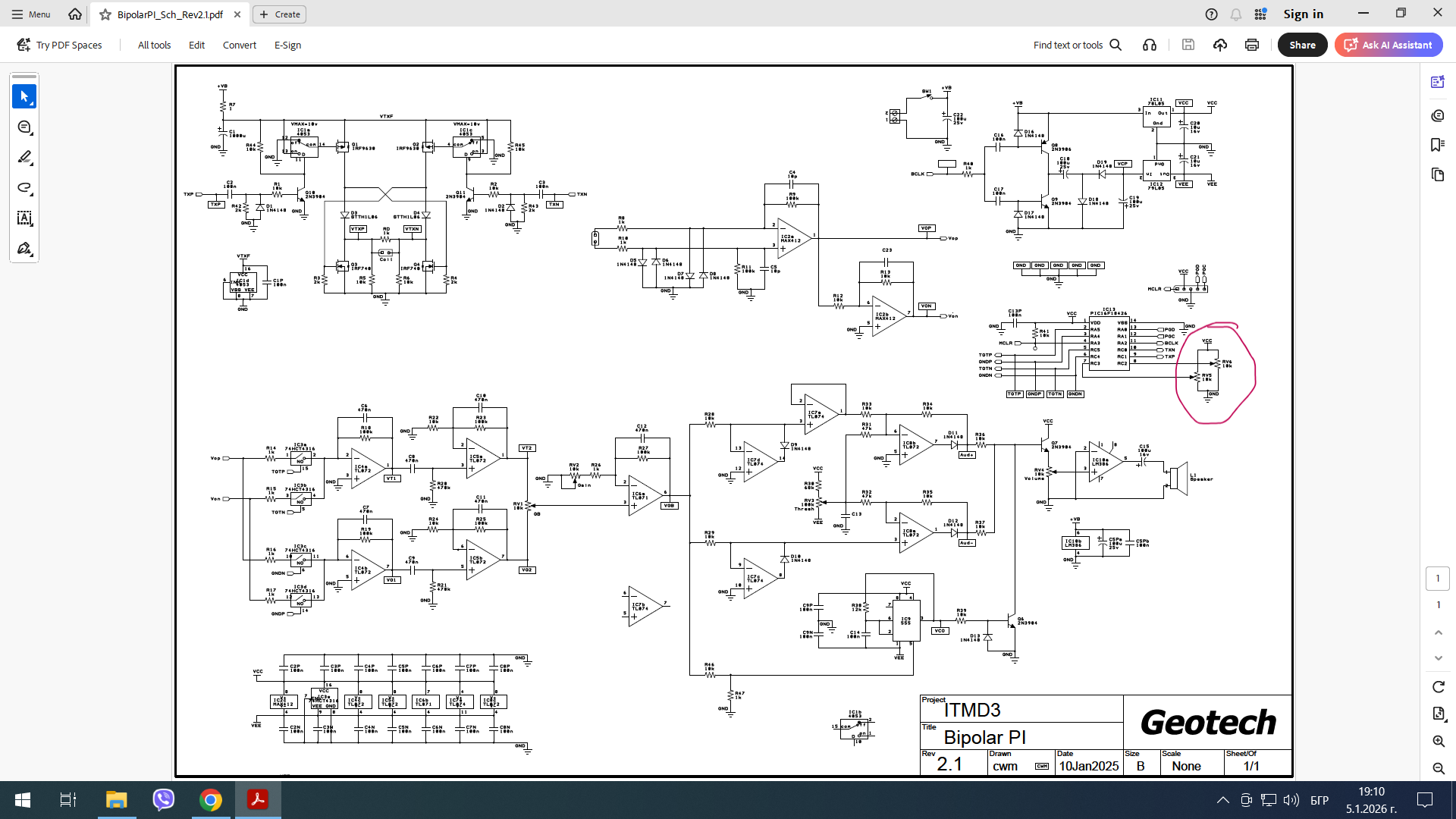This screenshot has height=819, width=1456.
Task: Open File Explorer from the taskbar
Action: point(116,800)
